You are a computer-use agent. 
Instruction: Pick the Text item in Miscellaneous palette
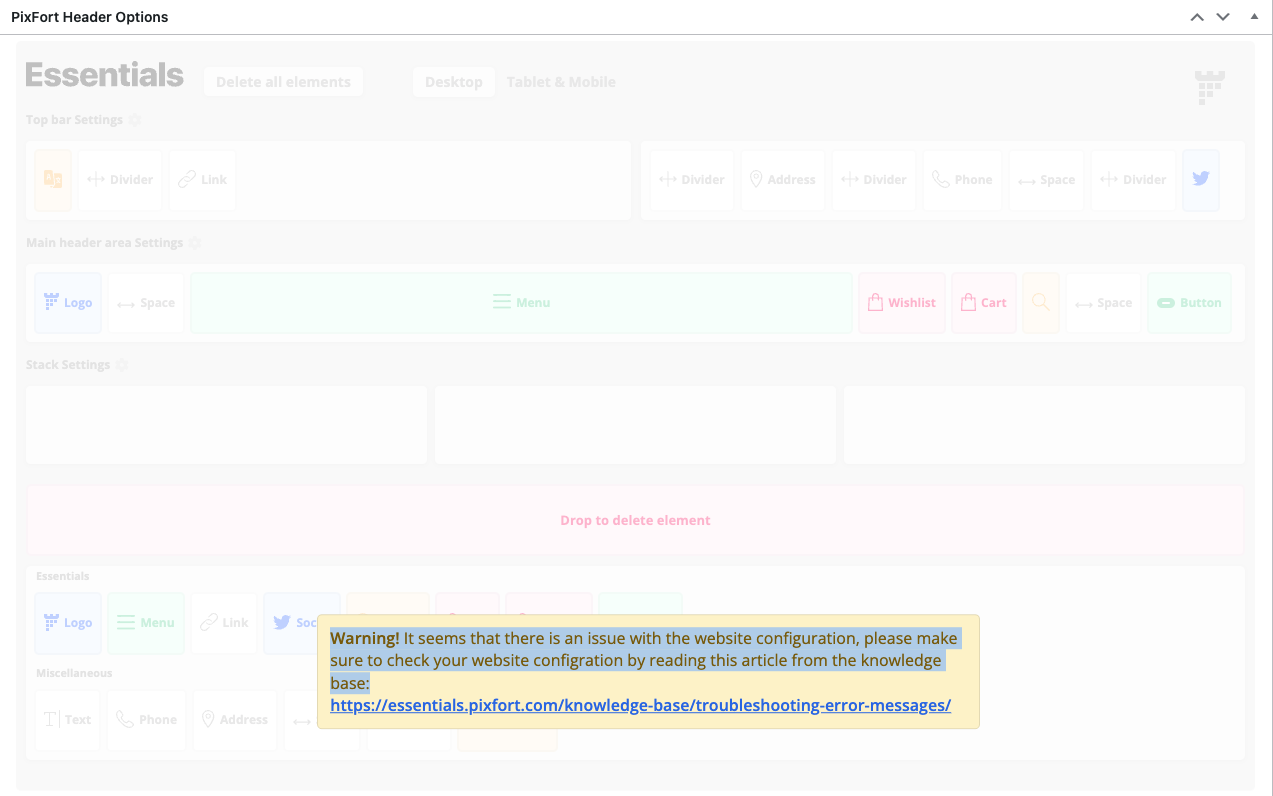pos(68,720)
